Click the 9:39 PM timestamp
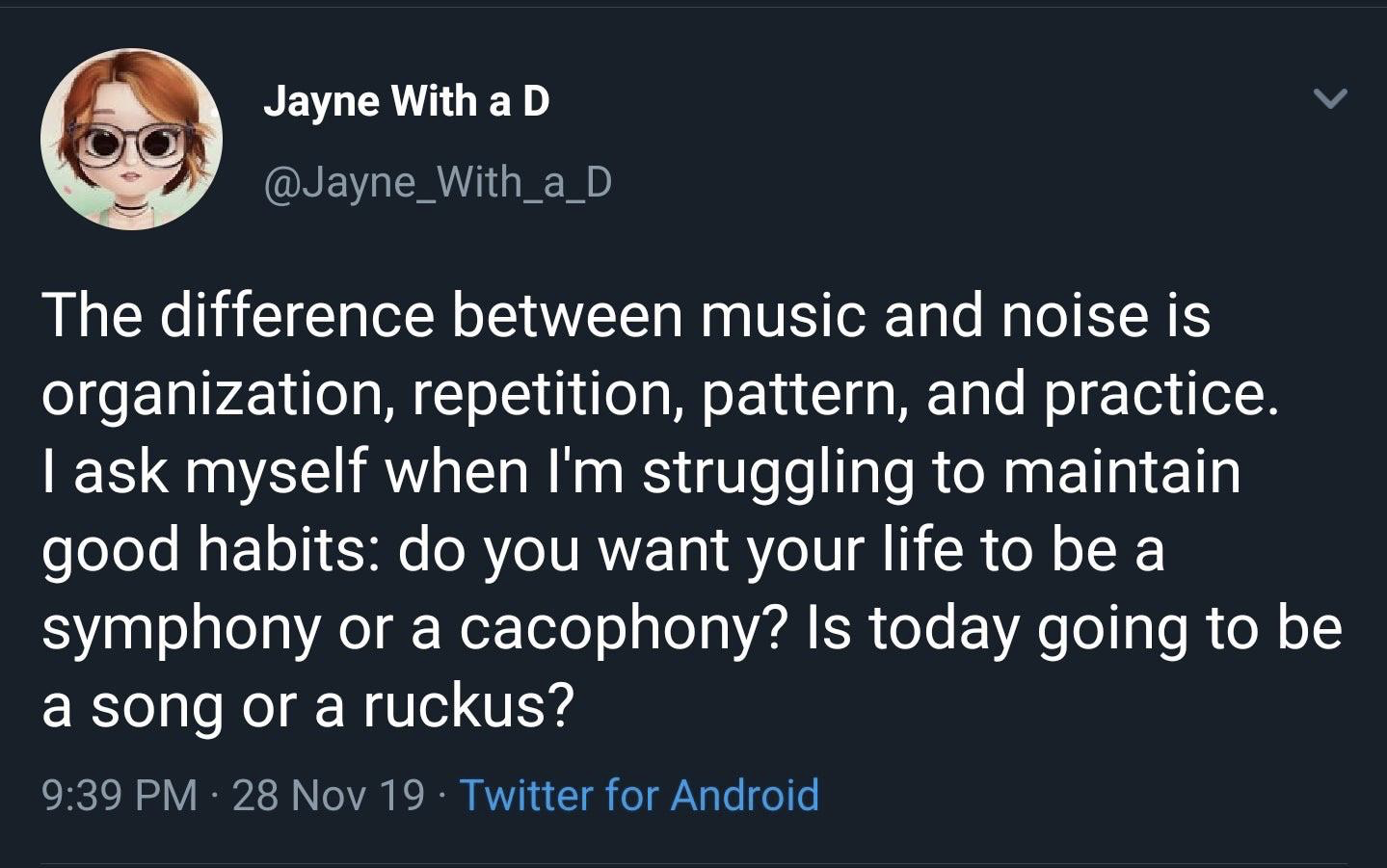 click(x=120, y=795)
